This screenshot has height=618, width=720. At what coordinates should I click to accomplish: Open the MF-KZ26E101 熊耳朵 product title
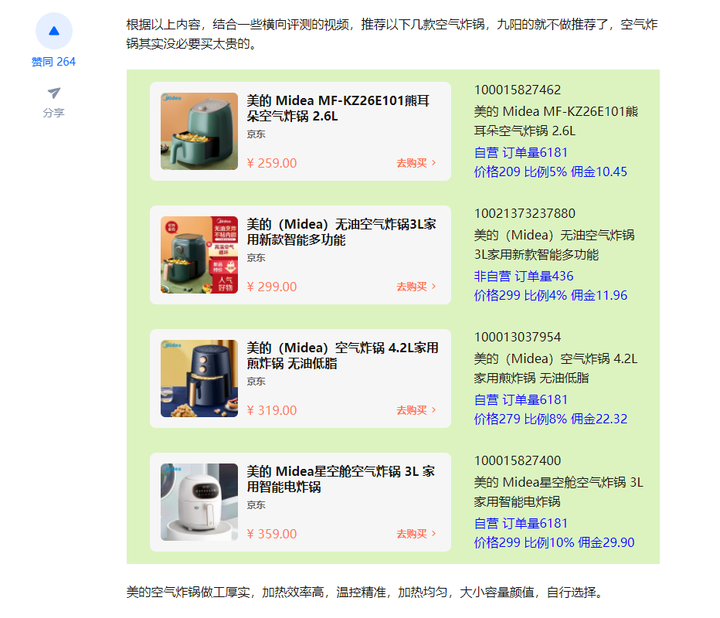click(338, 108)
